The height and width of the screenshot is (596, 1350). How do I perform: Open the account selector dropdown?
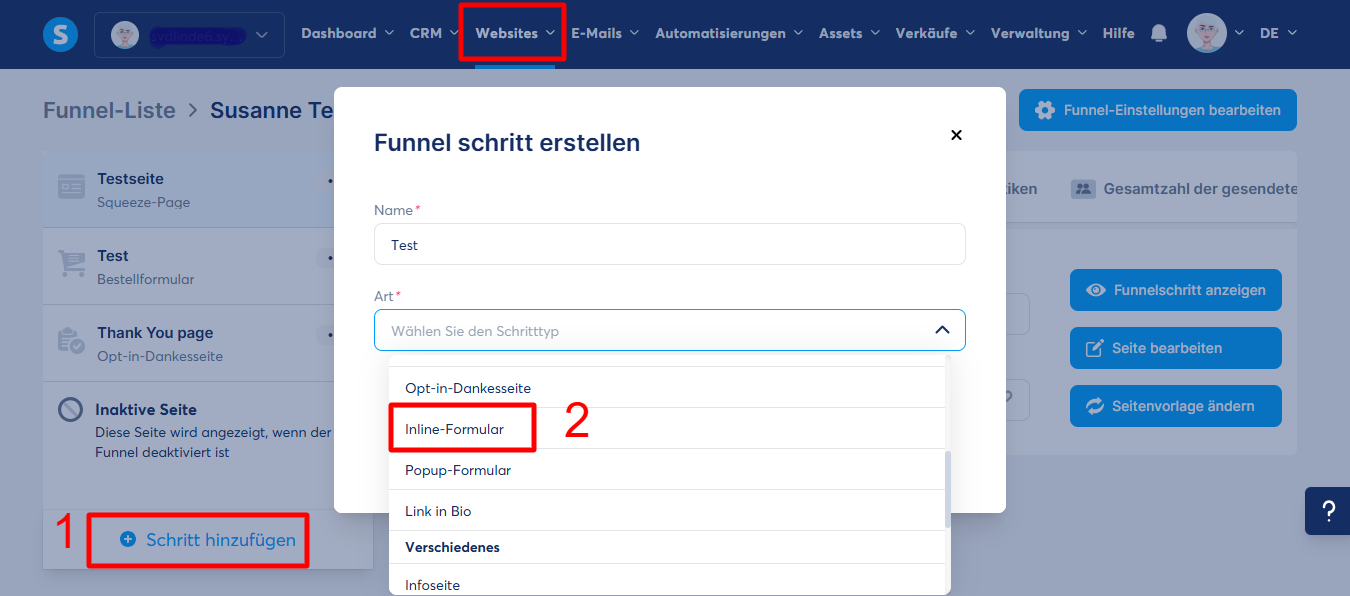[x=189, y=35]
